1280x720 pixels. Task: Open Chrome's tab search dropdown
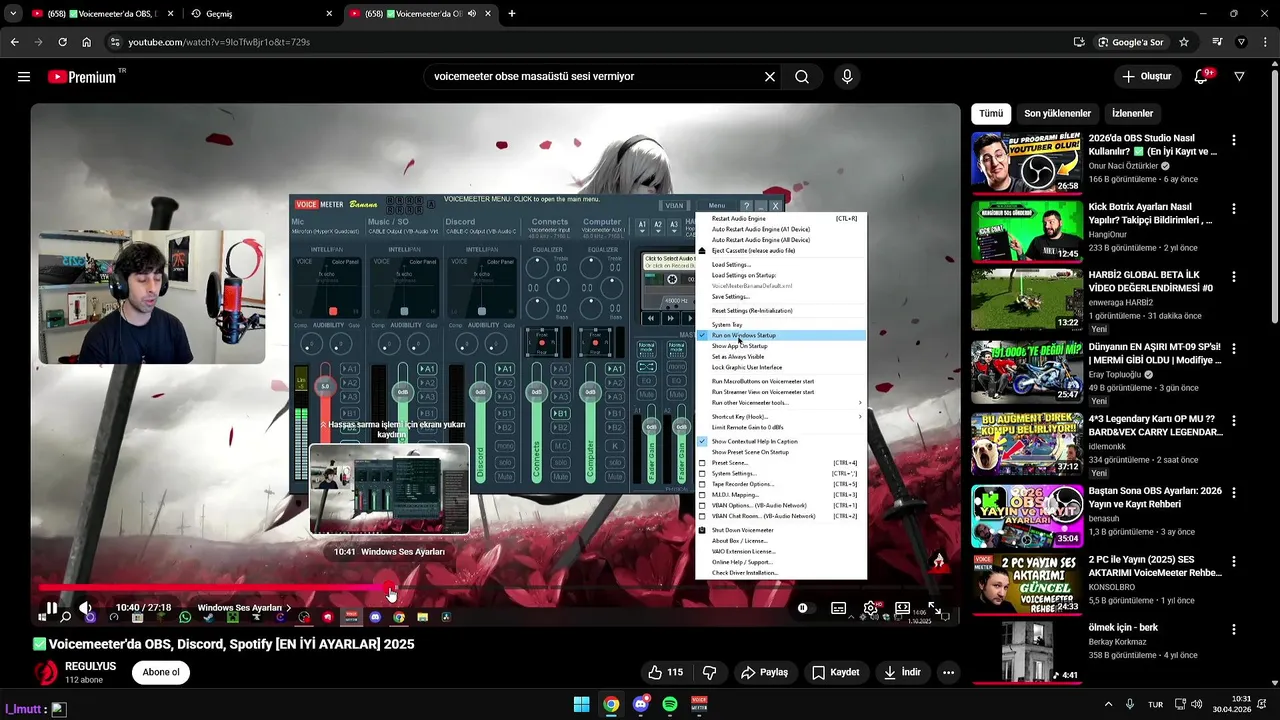pos(13,14)
